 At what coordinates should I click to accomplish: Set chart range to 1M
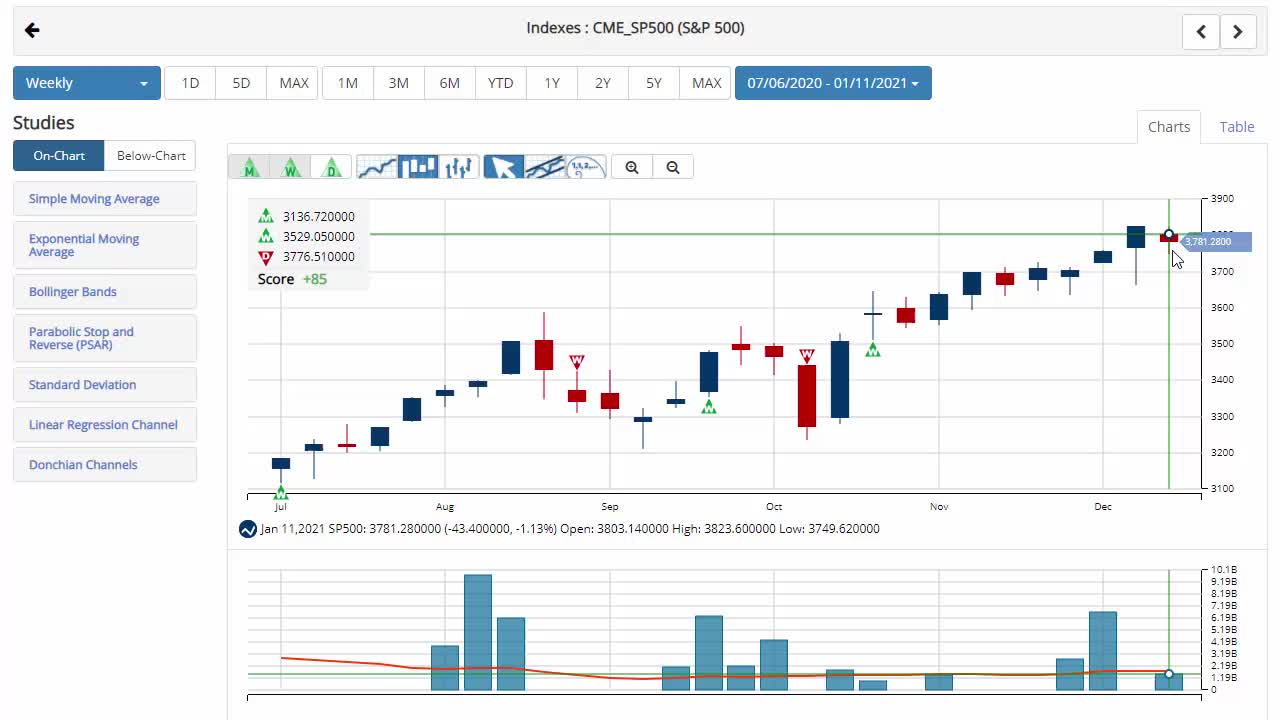(348, 83)
